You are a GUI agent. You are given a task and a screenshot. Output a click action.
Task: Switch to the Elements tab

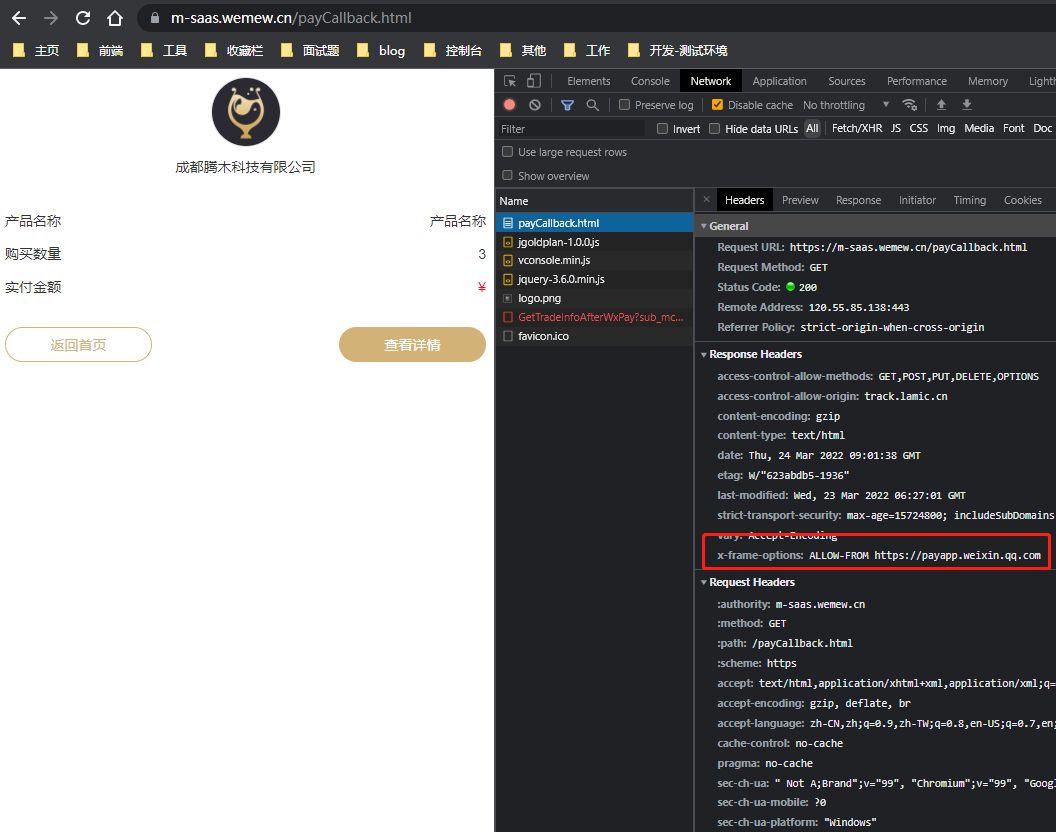coord(589,81)
